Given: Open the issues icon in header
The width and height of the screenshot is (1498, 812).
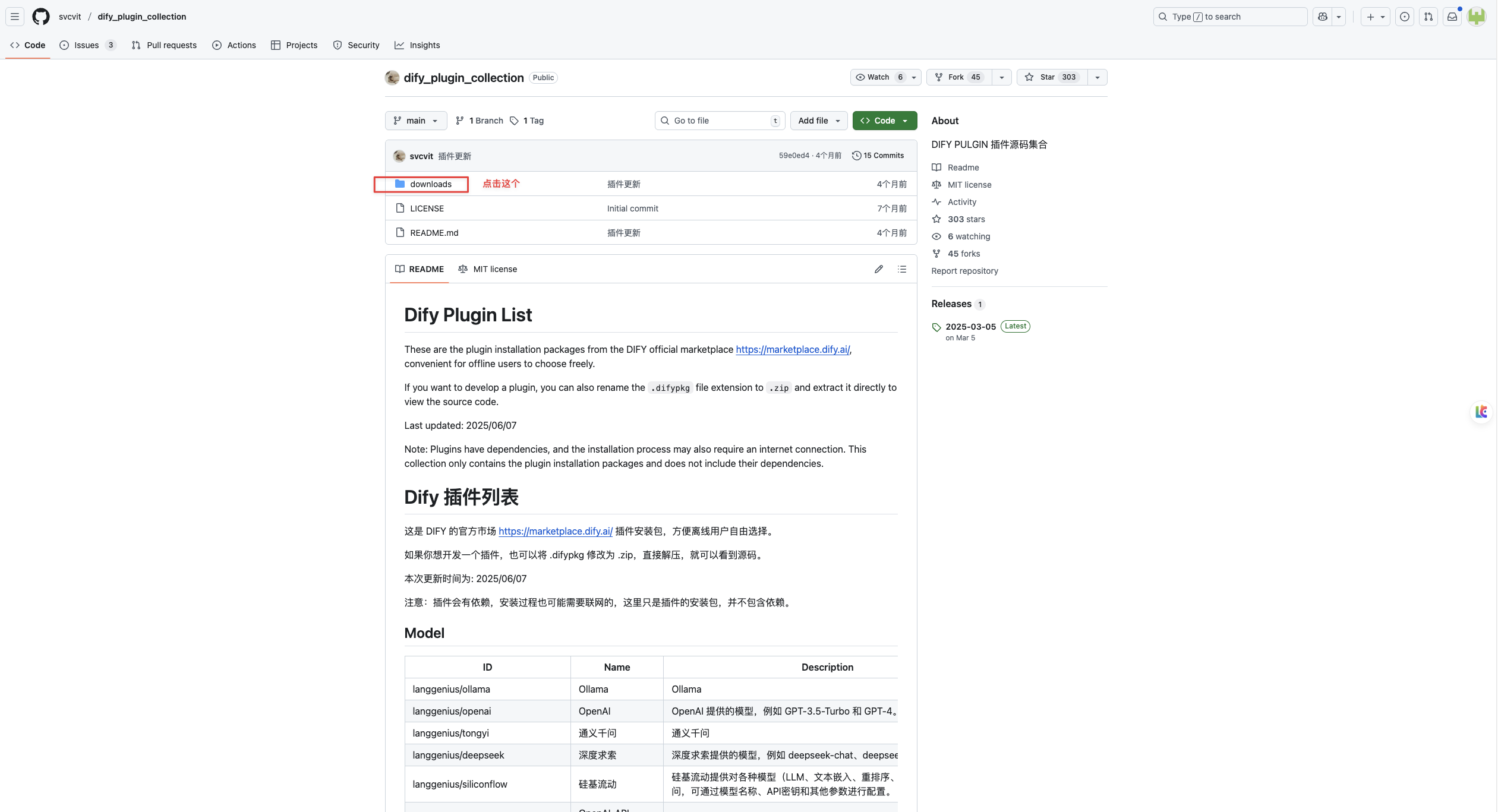Looking at the screenshot, I should coord(1404,17).
